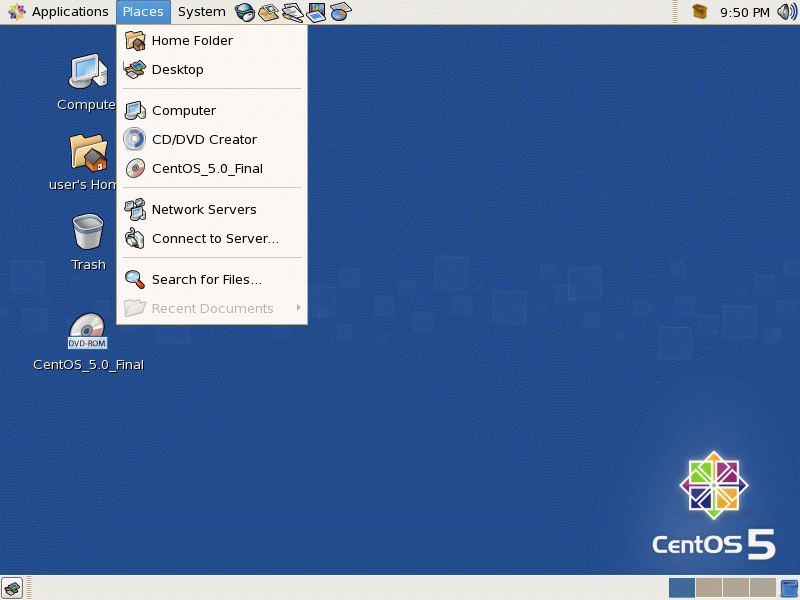This screenshot has width=800, height=600.
Task: Launch OpenOffice Calc from the top panel
Action: [x=340, y=12]
